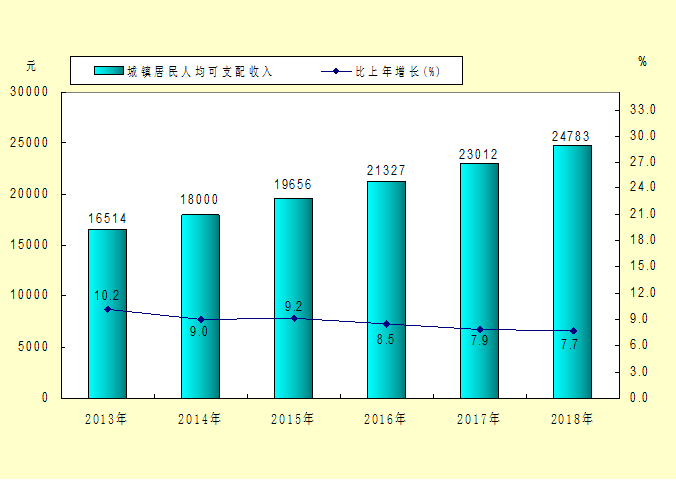Click the 18.0 right axis value
676x481 pixels.
pyautogui.click(x=643, y=240)
